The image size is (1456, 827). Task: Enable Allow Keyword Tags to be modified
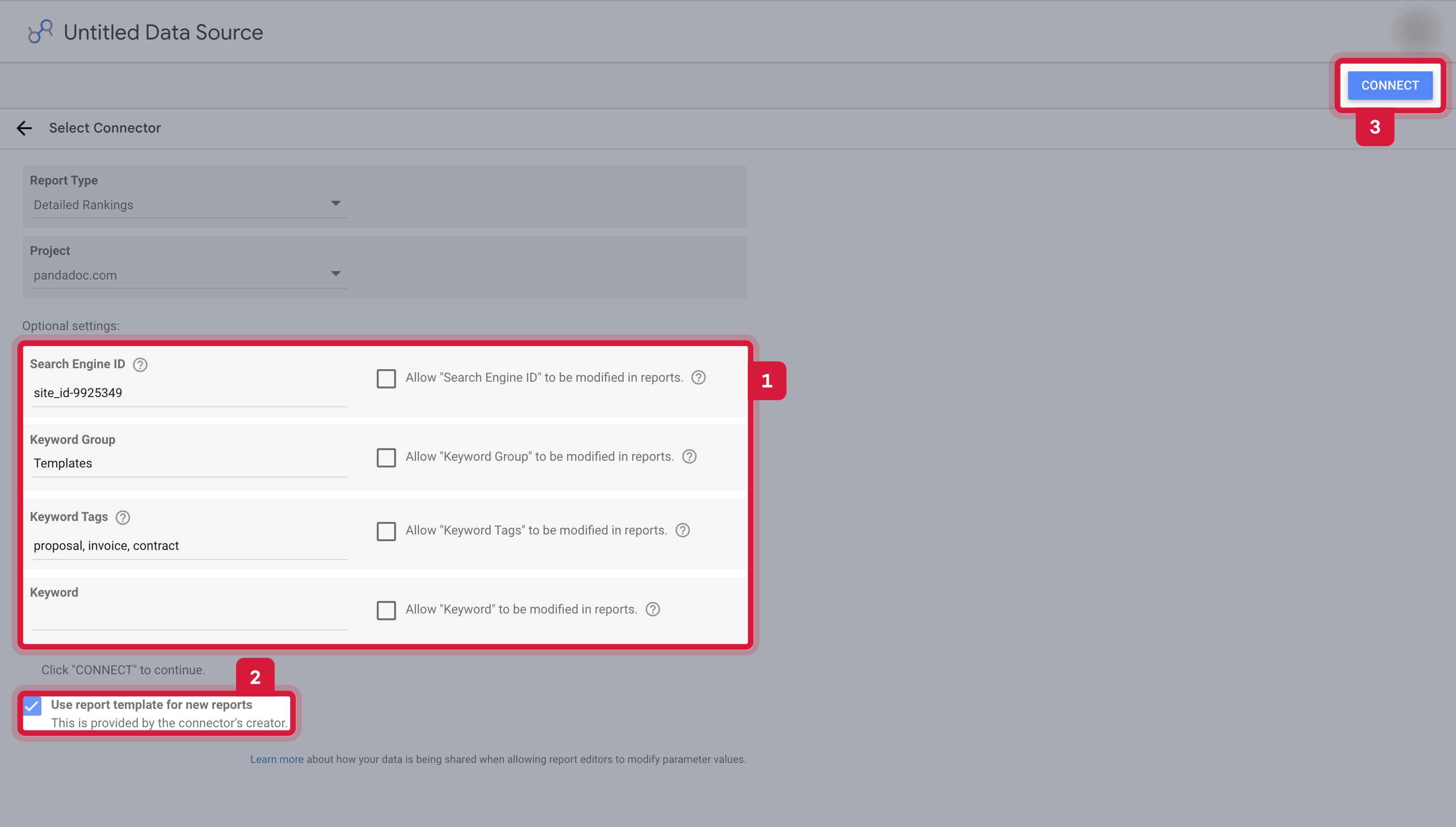pos(386,532)
